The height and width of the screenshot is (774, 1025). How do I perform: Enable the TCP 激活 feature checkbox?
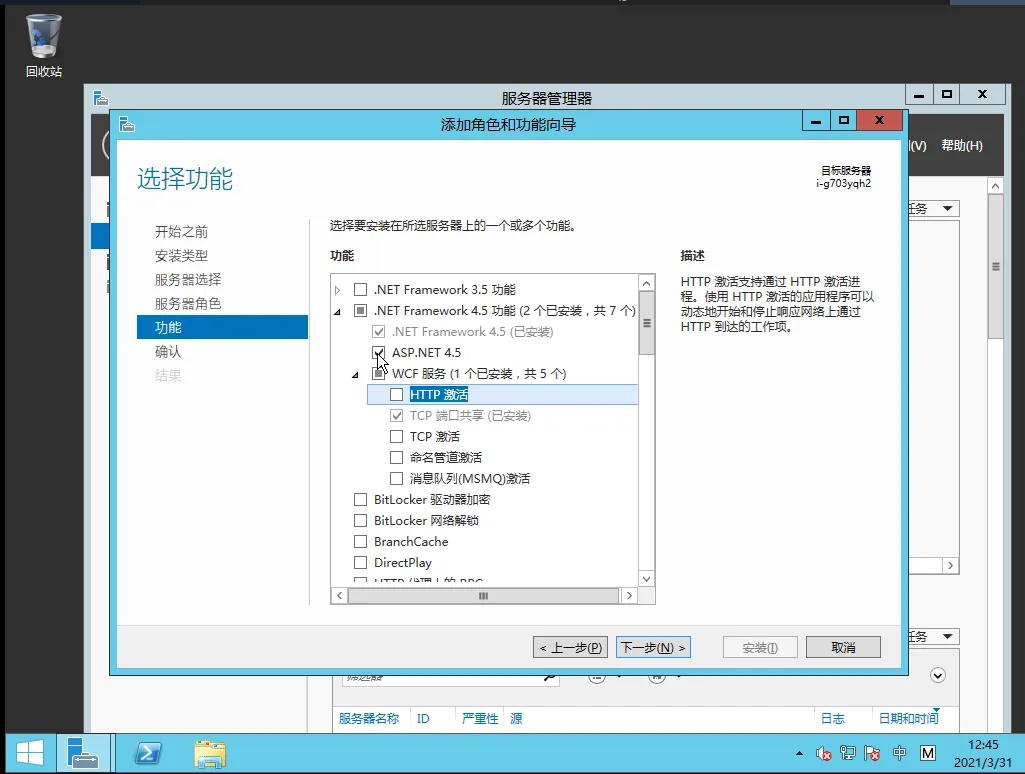[397, 437]
